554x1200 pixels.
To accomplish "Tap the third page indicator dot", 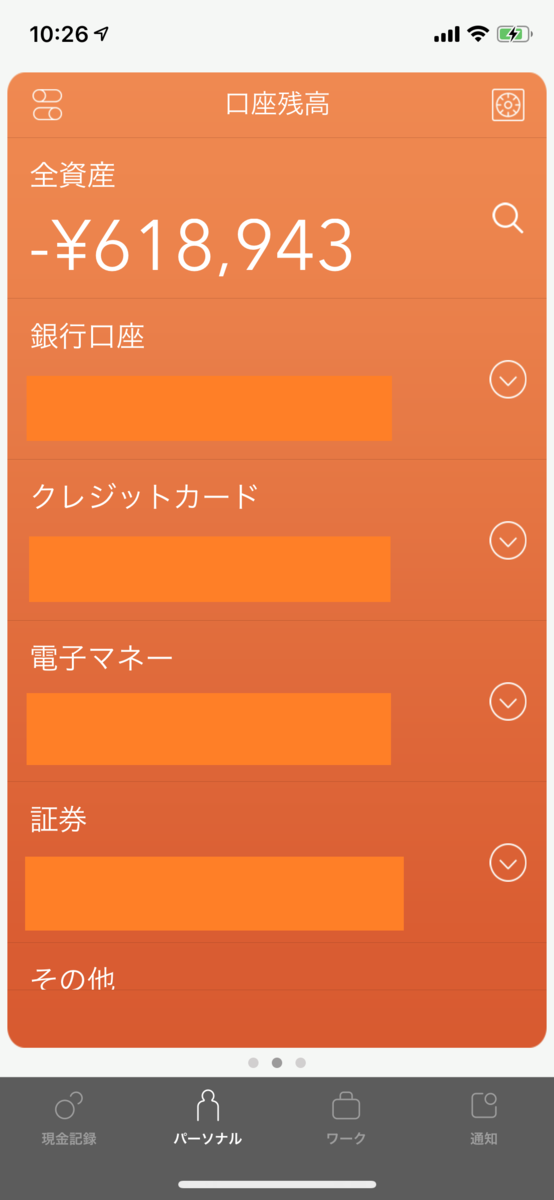I will (301, 1062).
